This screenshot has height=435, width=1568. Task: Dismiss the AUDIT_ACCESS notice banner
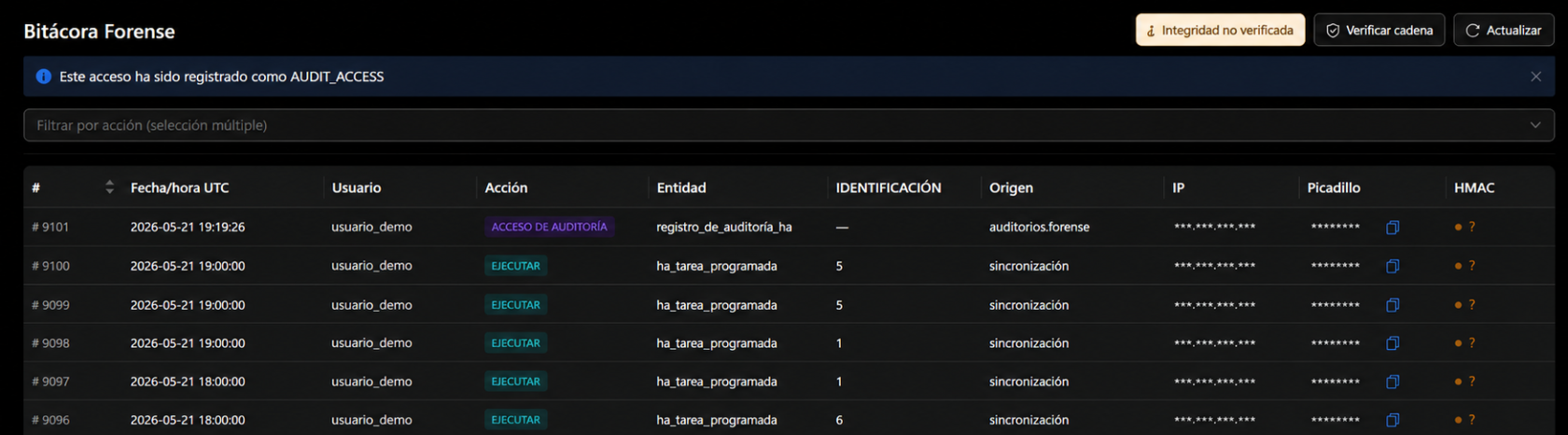[x=1535, y=77]
